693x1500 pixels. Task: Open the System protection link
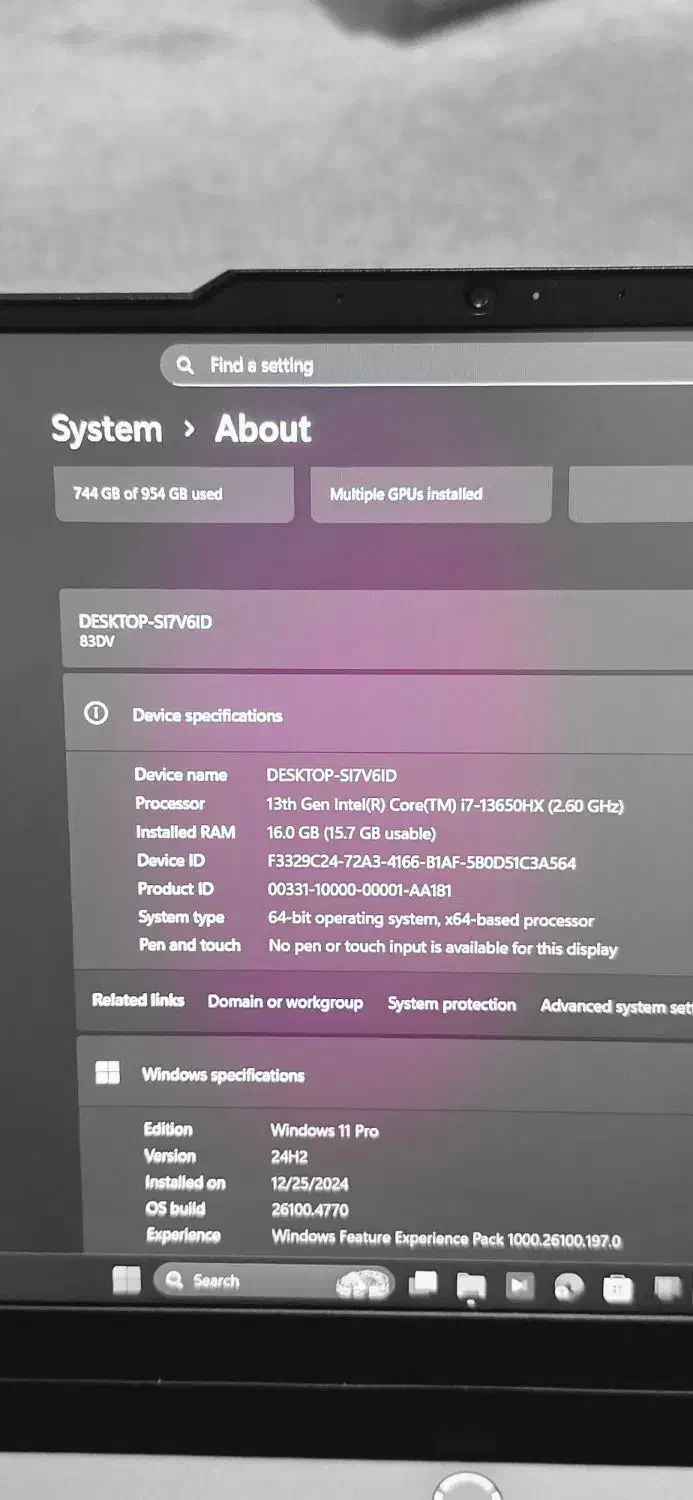tap(451, 1004)
